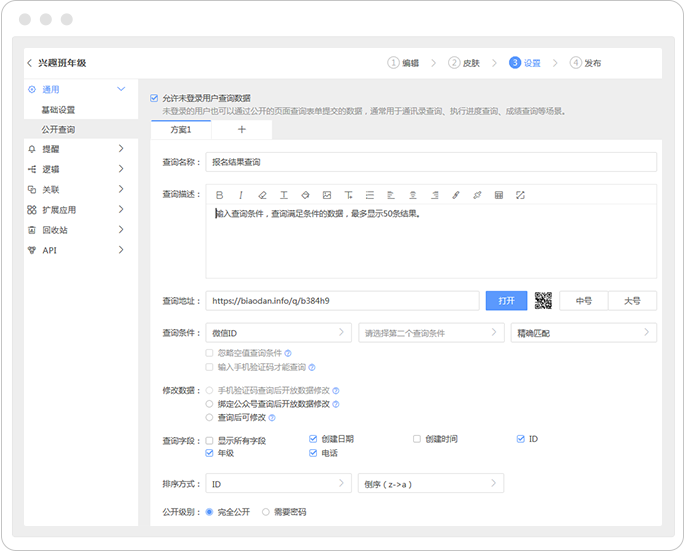Image resolution: width=685 pixels, height=553 pixels.
Task: Click the 大号 size button
Action: (632, 300)
